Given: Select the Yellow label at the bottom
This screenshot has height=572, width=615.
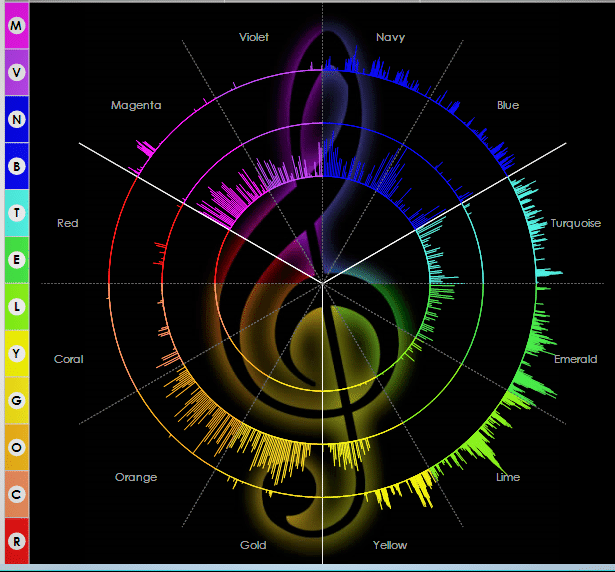Looking at the screenshot, I should click(390, 545).
